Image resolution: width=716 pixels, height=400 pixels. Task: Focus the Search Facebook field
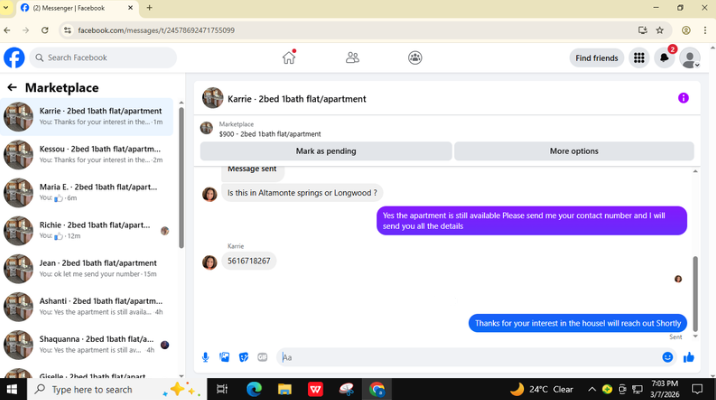coord(103,58)
